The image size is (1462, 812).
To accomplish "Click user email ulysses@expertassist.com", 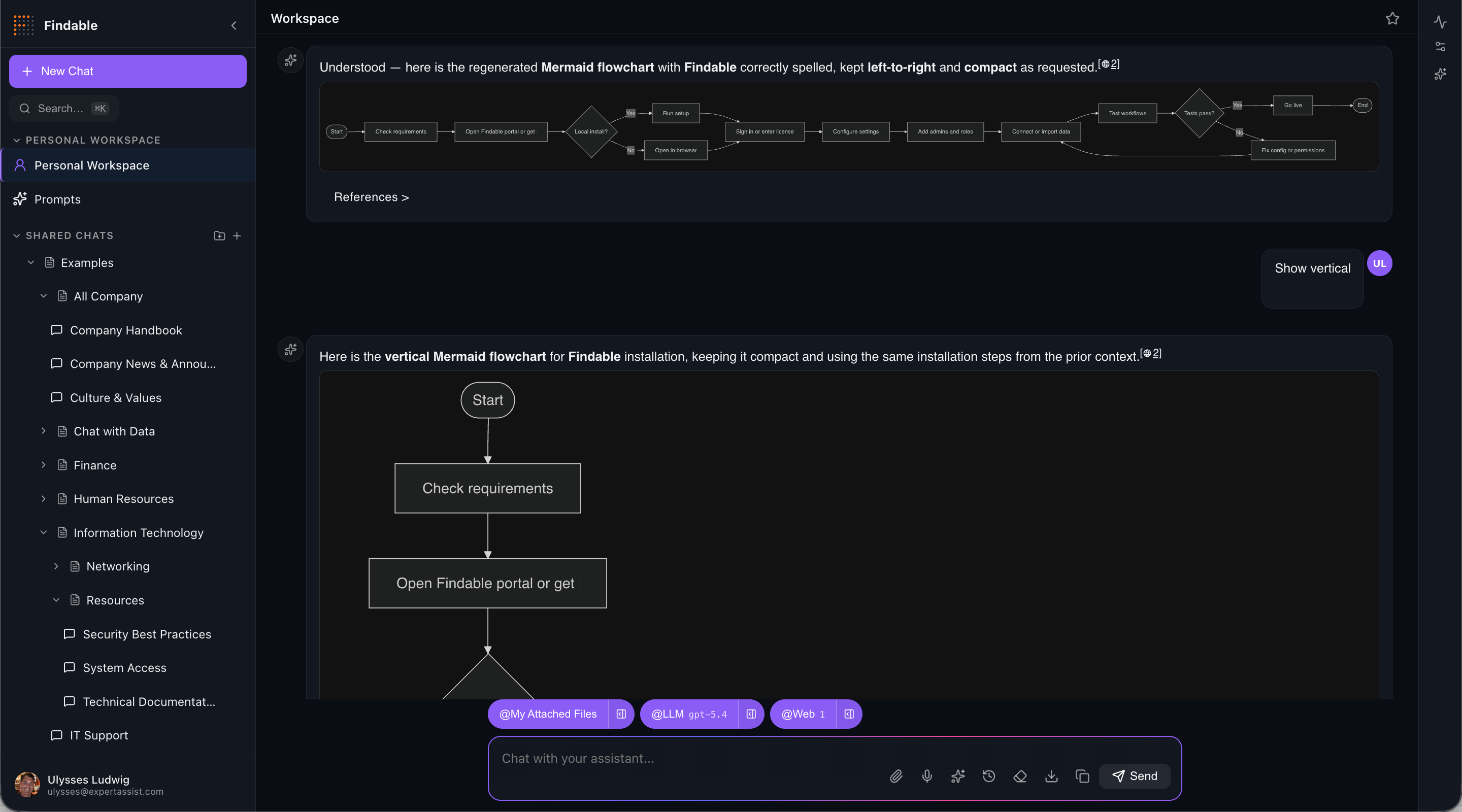I will (106, 792).
